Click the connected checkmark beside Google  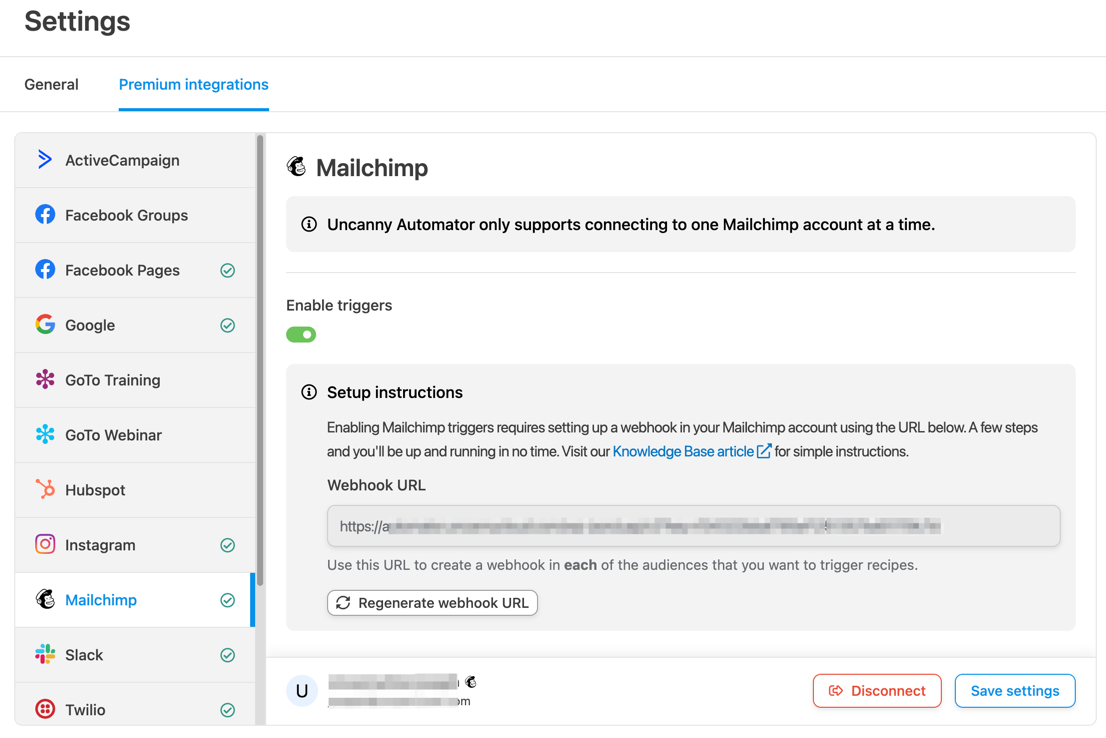point(227,325)
